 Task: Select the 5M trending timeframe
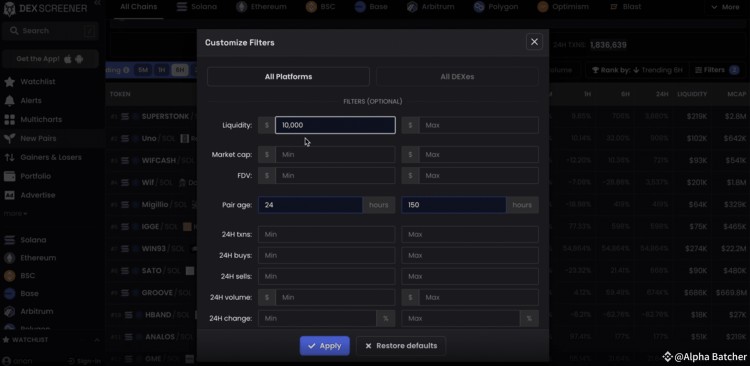[x=143, y=70]
